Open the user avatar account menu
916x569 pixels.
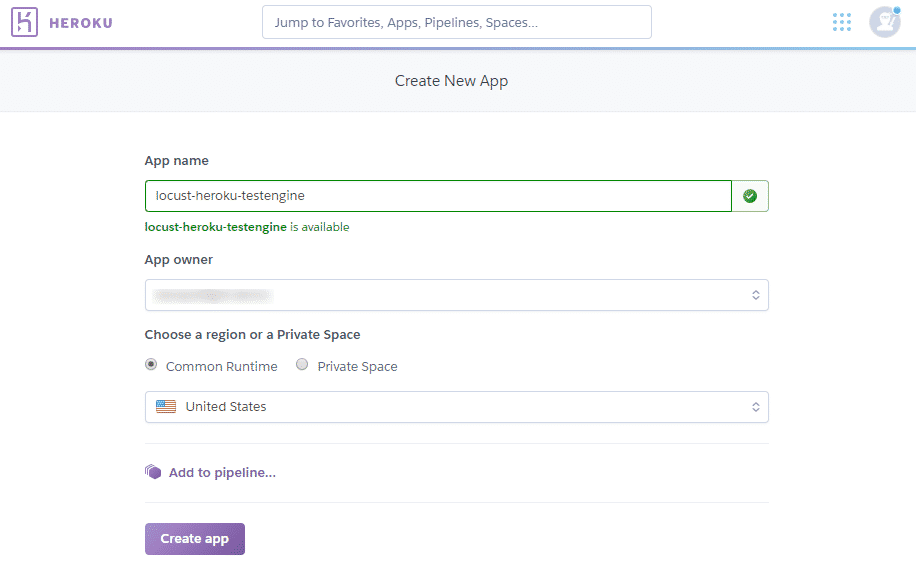pyautogui.click(x=884, y=22)
